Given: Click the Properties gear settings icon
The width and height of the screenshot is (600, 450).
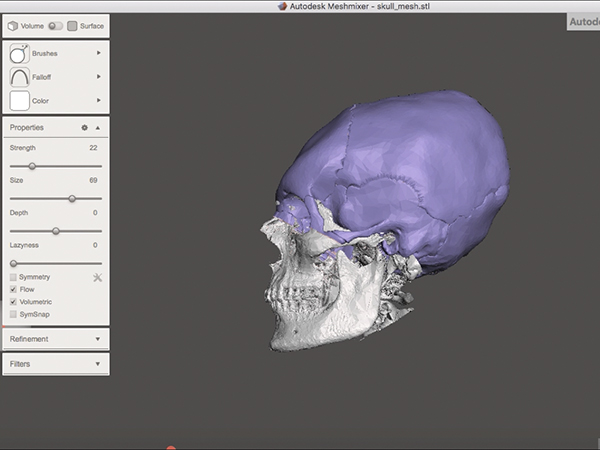Looking at the screenshot, I should pyautogui.click(x=85, y=128).
